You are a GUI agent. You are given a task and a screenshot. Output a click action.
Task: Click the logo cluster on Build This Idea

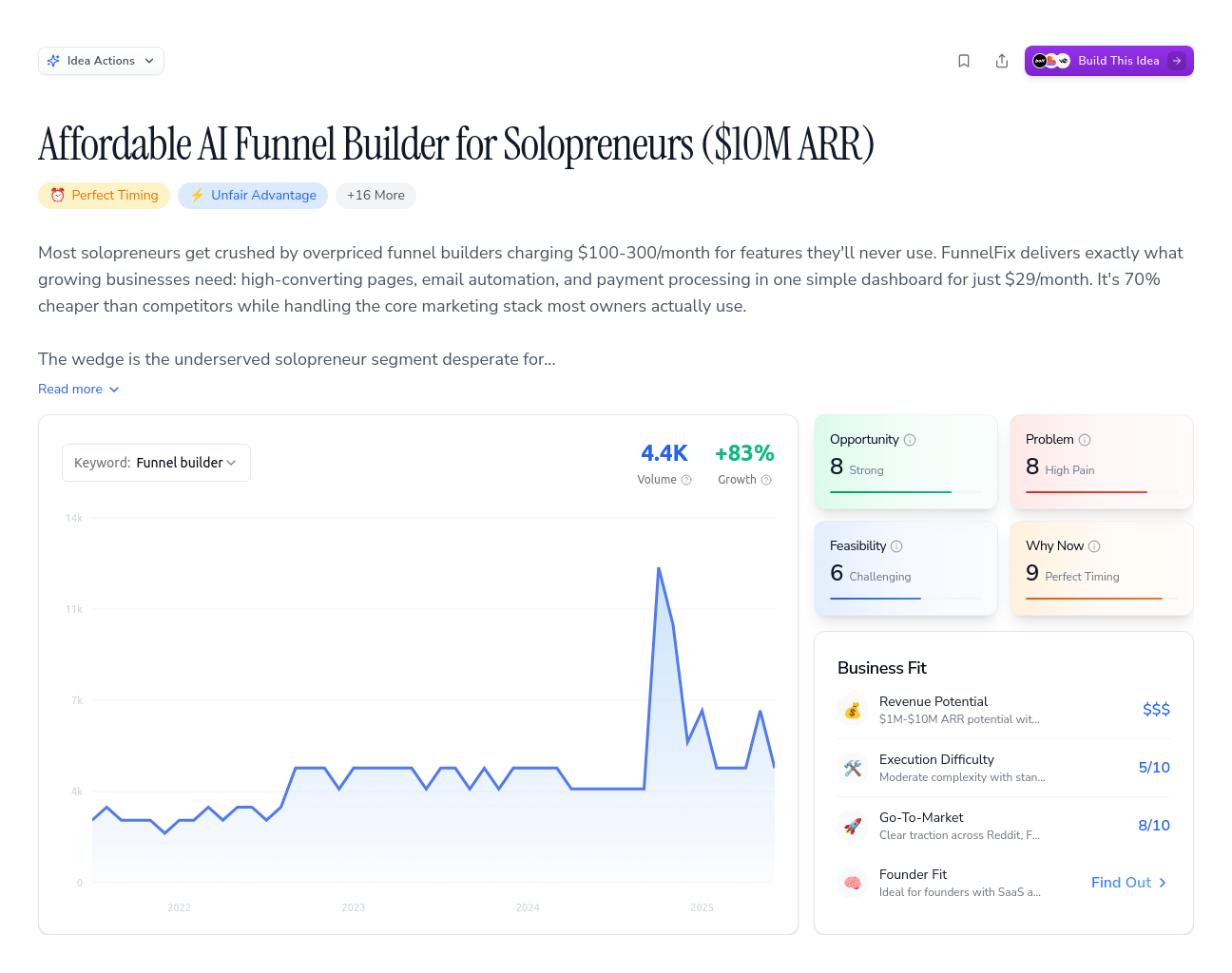tap(1051, 61)
